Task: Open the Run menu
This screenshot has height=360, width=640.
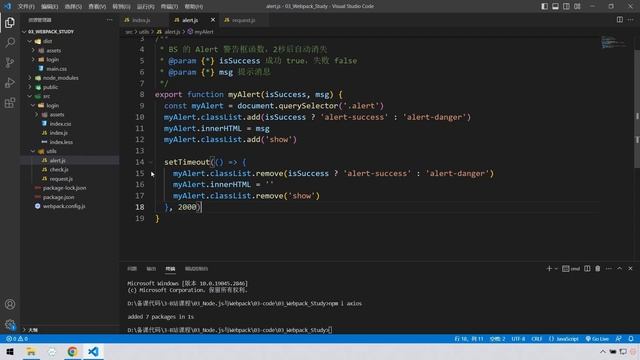Action: click(x=145, y=7)
